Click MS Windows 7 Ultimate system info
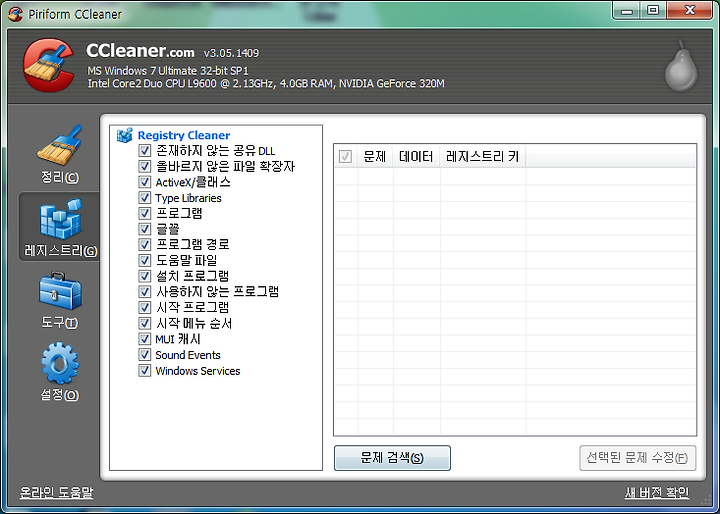 (x=168, y=71)
